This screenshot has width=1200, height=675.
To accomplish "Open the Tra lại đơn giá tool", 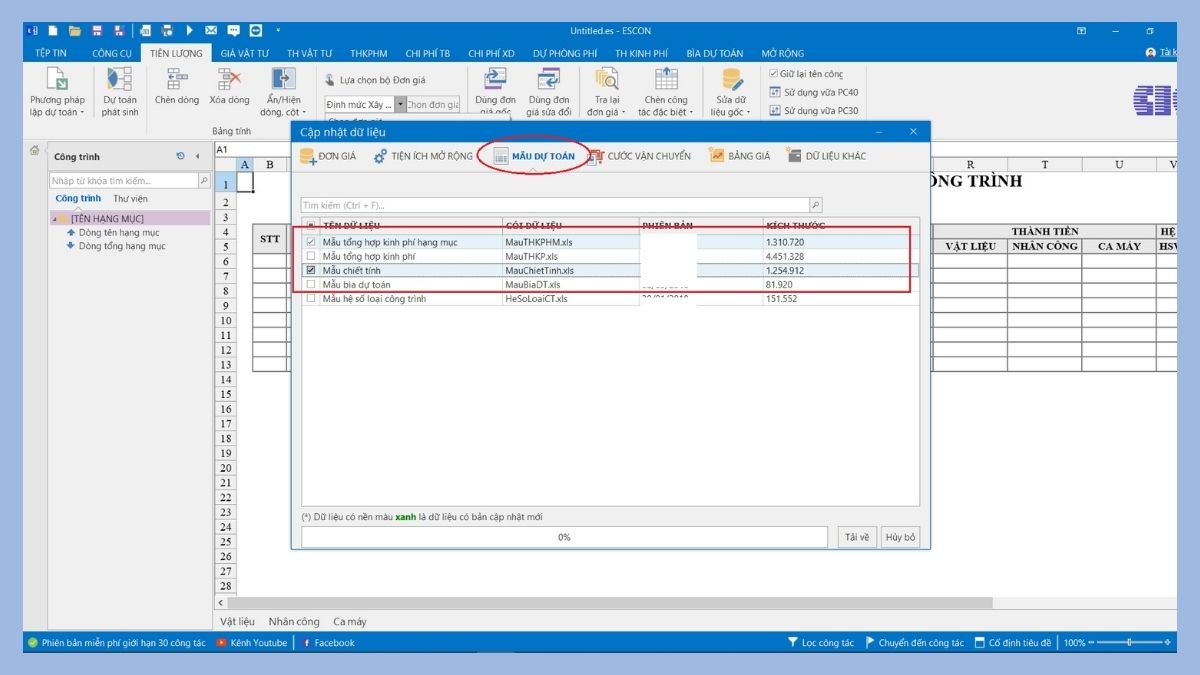I will click(606, 80).
